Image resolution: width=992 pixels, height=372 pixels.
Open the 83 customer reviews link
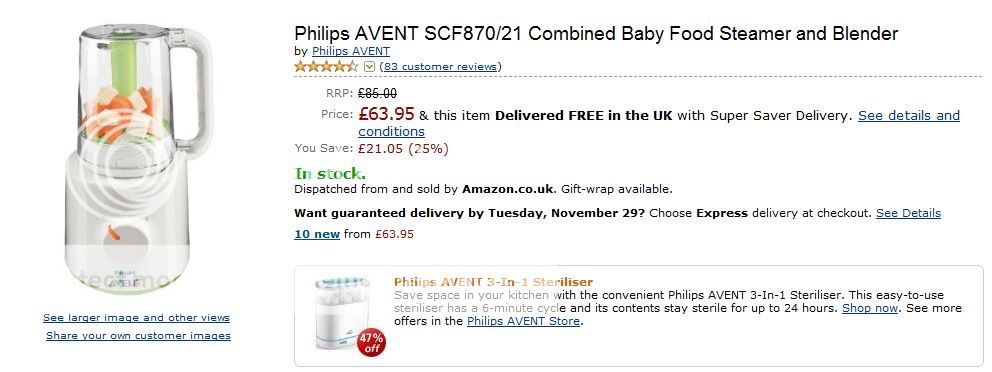441,66
